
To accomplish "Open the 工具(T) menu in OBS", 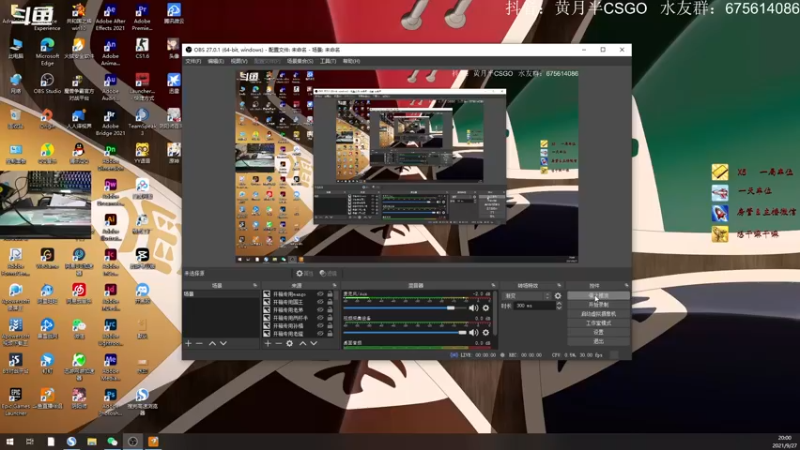I will click(328, 61).
